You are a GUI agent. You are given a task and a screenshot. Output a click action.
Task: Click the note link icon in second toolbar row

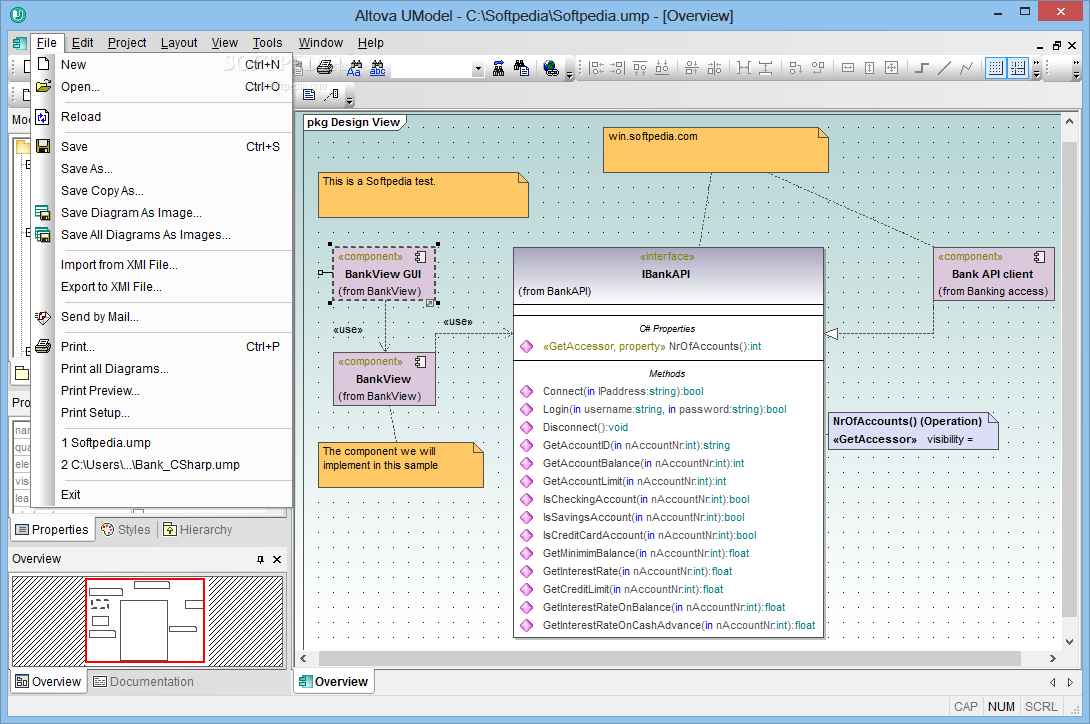(332, 94)
